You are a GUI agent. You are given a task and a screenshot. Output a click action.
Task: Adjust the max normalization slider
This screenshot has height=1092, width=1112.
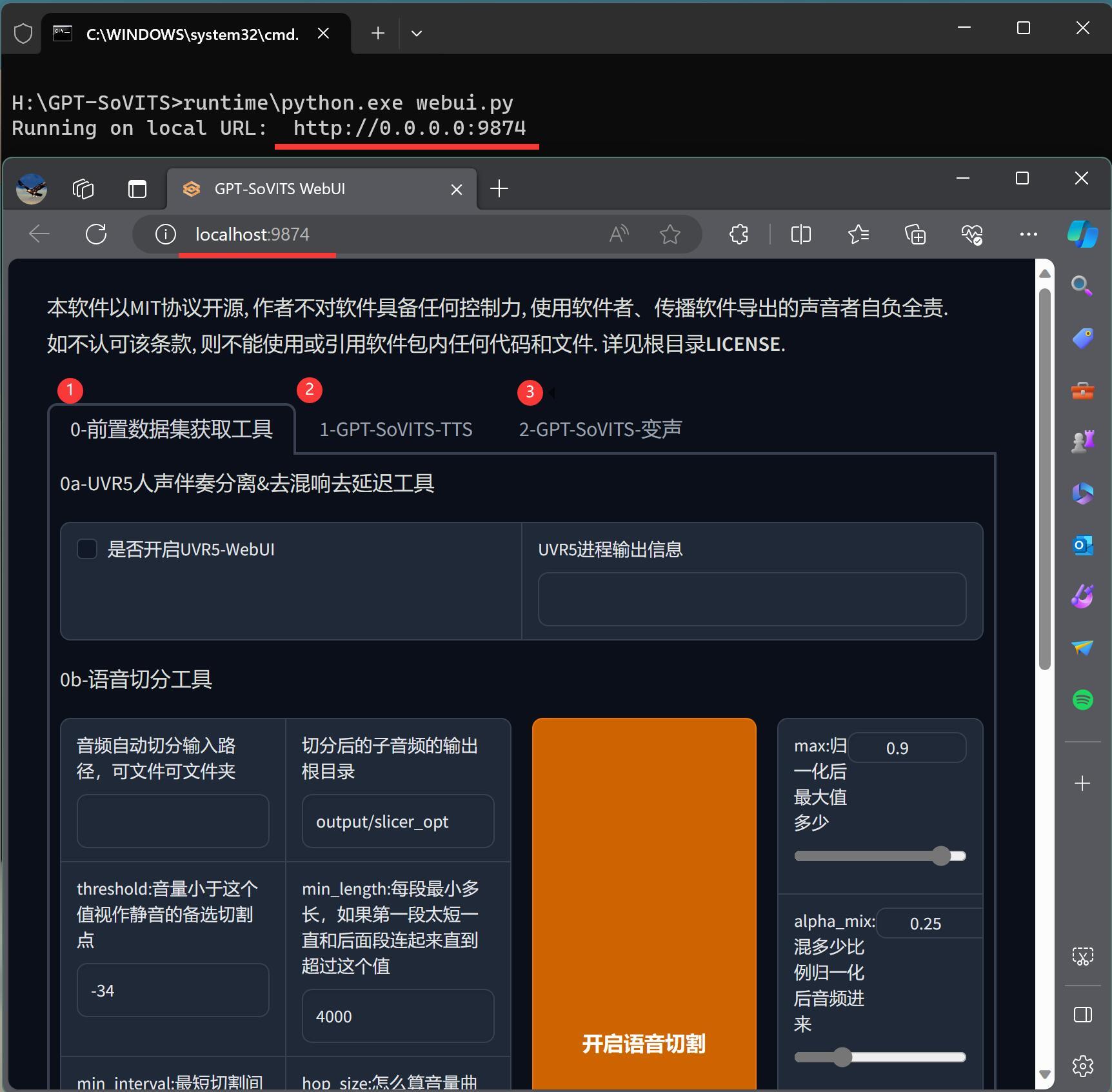(880, 856)
